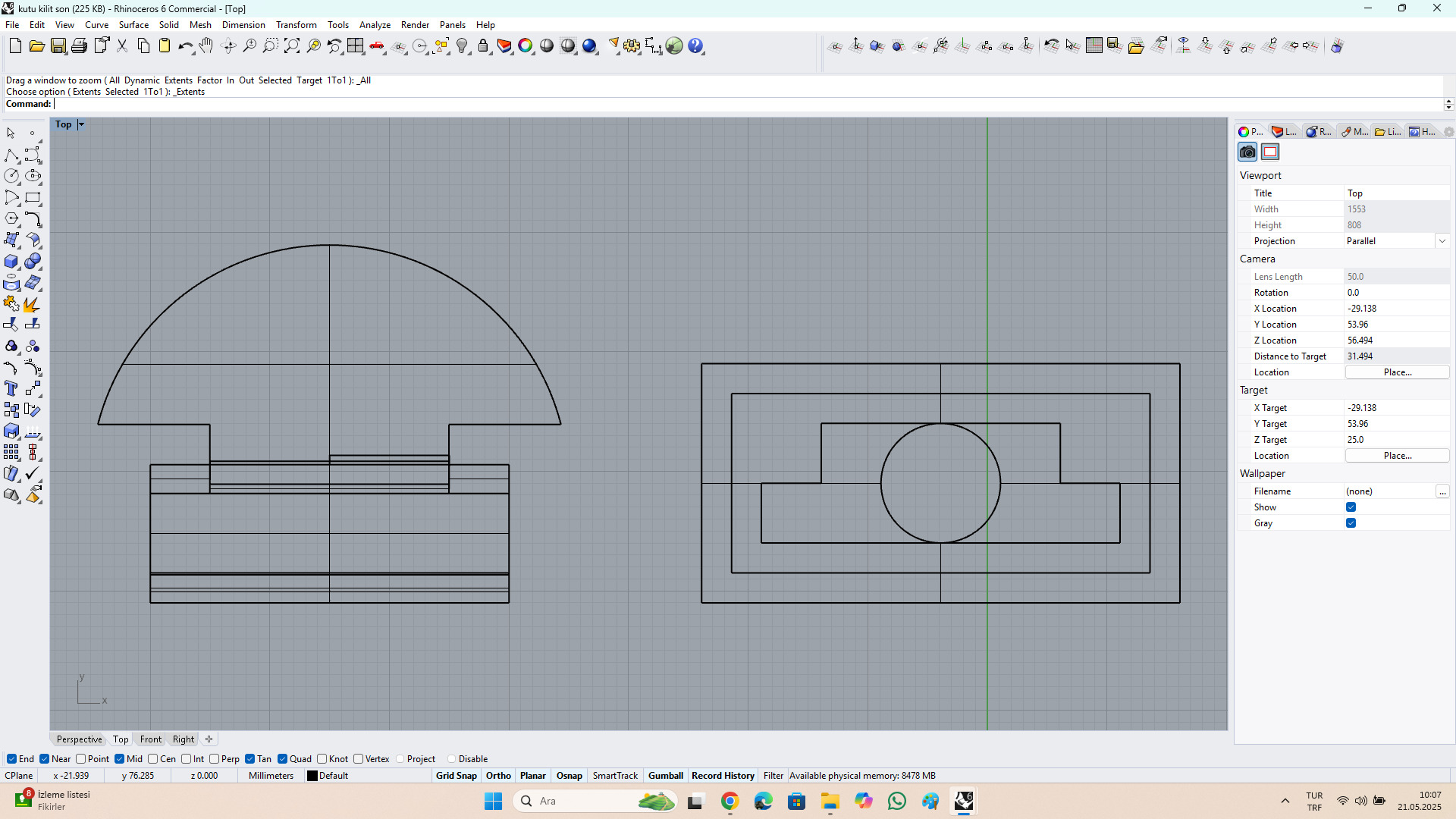
Task: Click into the Command input line
Action: [x=747, y=104]
